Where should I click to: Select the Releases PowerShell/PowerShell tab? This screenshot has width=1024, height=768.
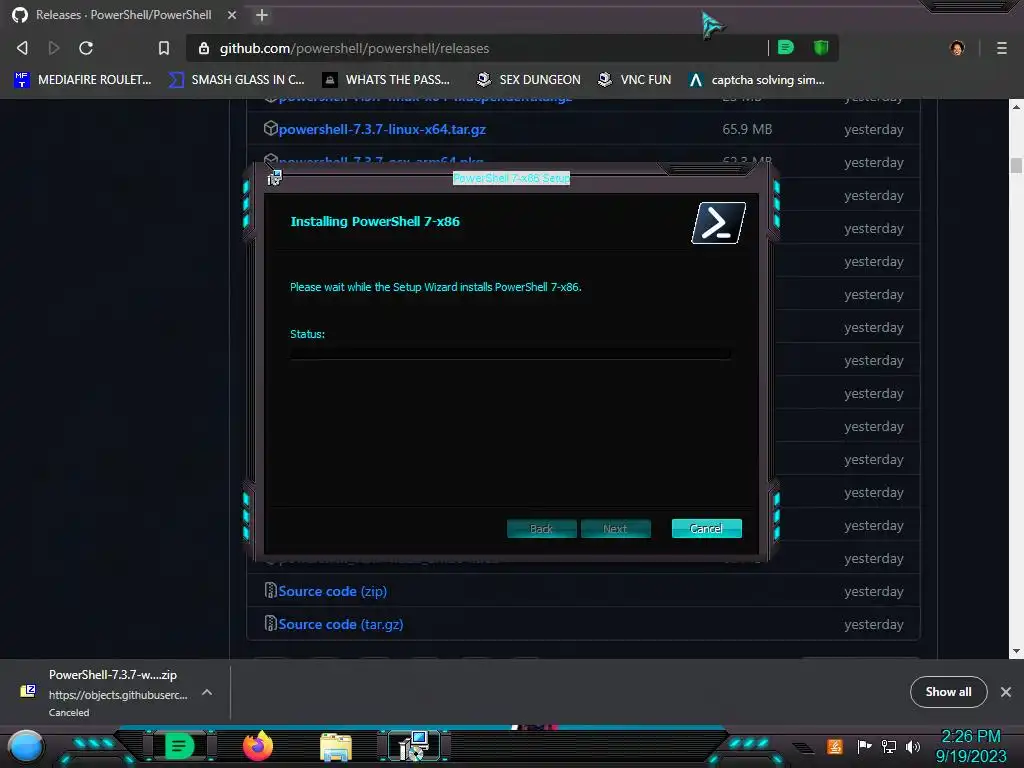[123, 14]
